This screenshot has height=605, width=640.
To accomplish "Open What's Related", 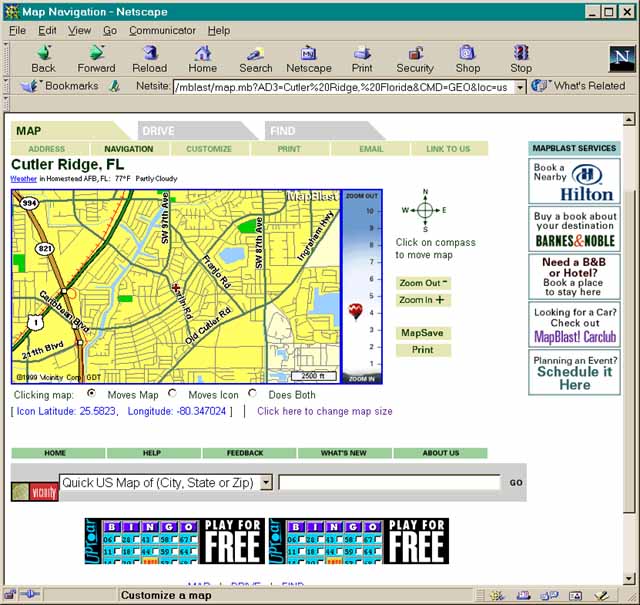I will pos(579,86).
